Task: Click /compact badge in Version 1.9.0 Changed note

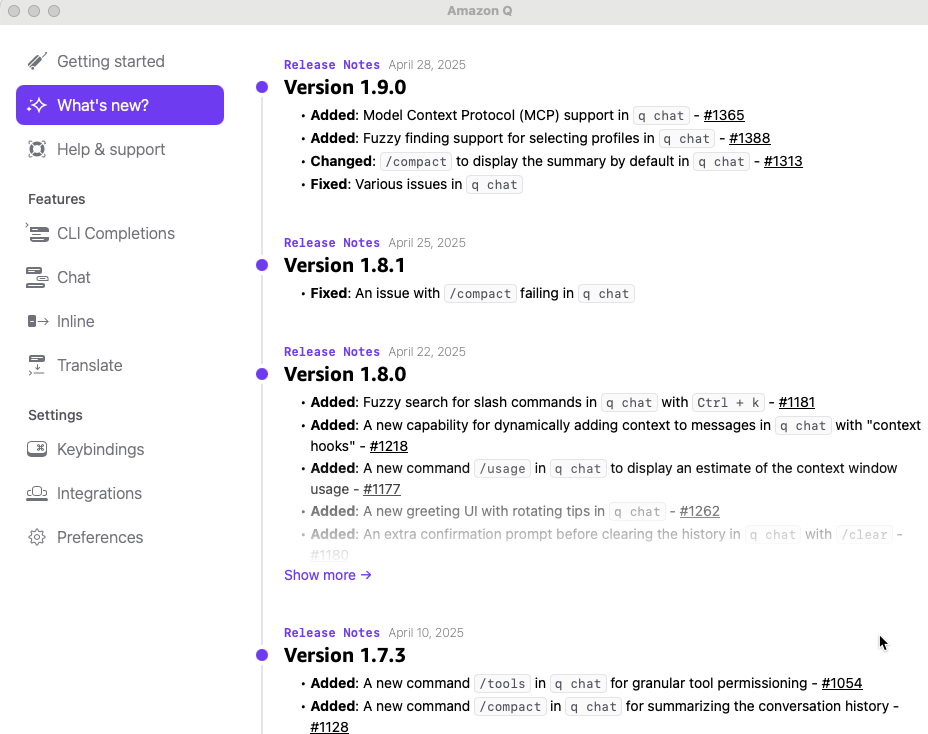Action: coord(416,162)
